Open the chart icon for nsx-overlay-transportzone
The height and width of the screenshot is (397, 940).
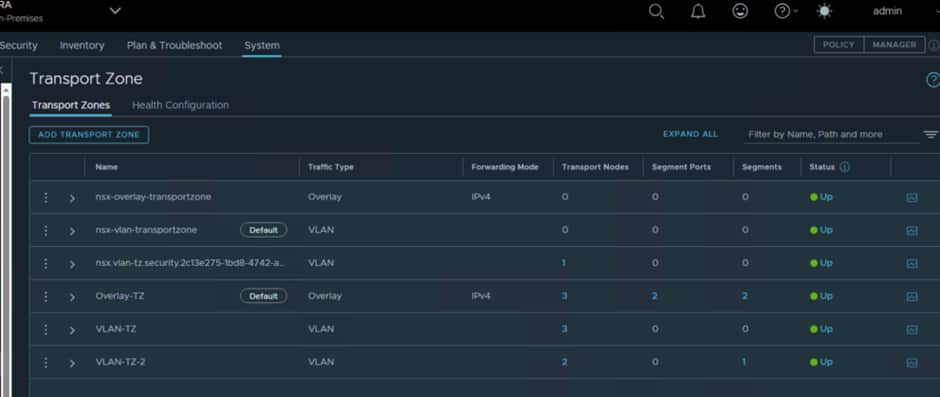(912, 197)
